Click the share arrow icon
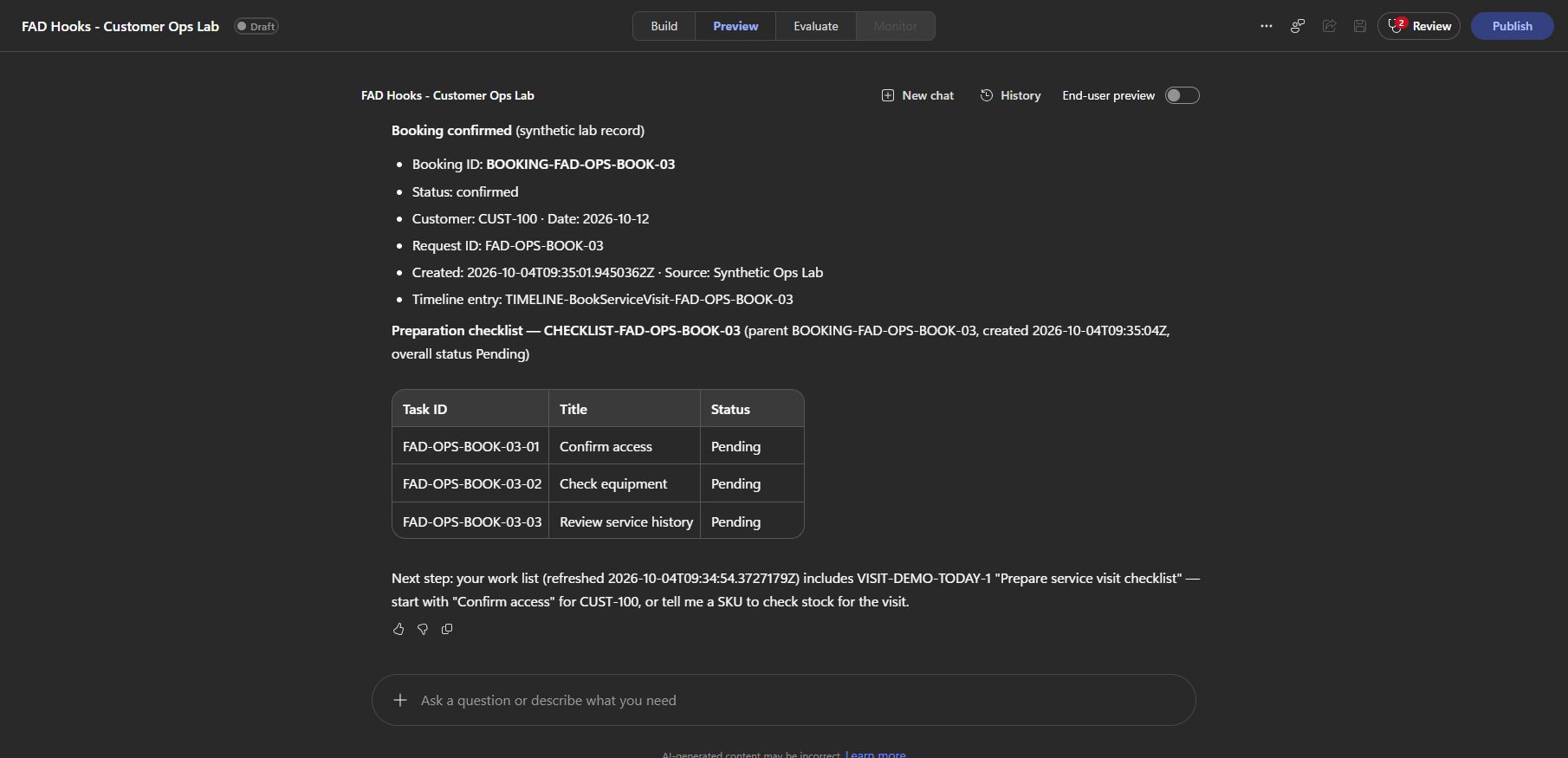This screenshot has height=758, width=1568. (1329, 26)
